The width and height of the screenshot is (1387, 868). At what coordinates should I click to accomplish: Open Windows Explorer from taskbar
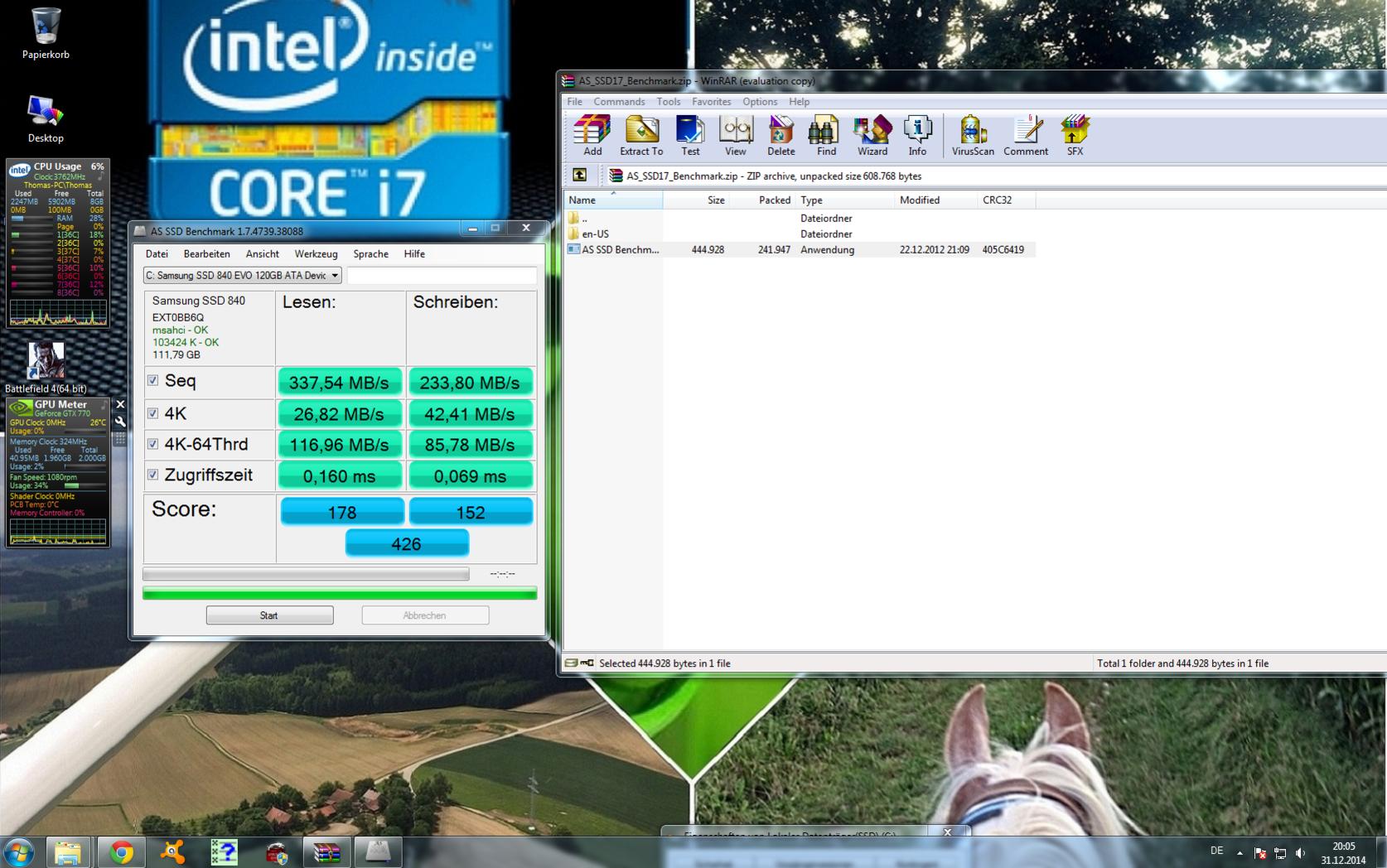point(68,851)
